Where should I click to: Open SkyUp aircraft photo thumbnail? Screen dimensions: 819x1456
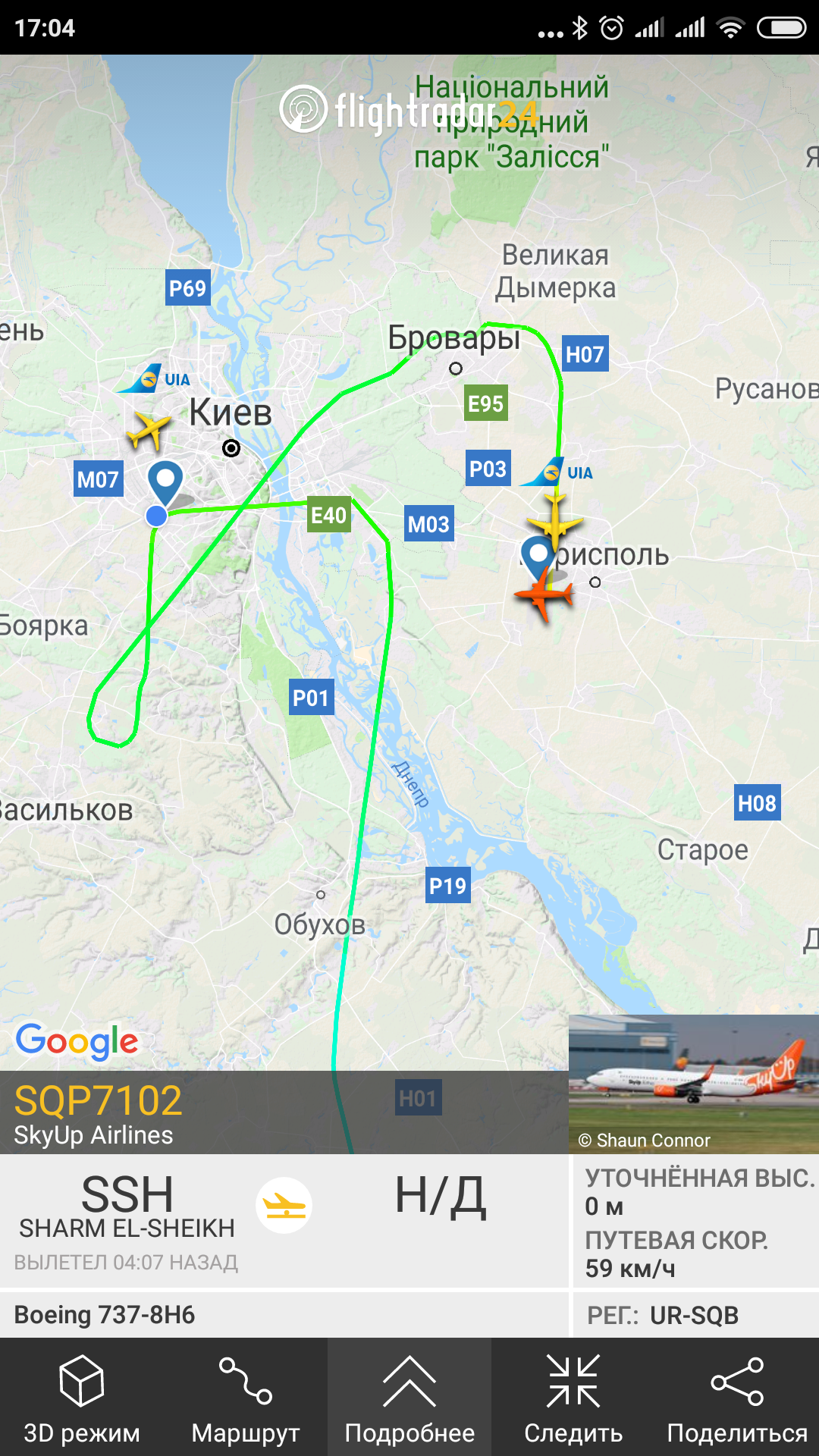tap(694, 1084)
